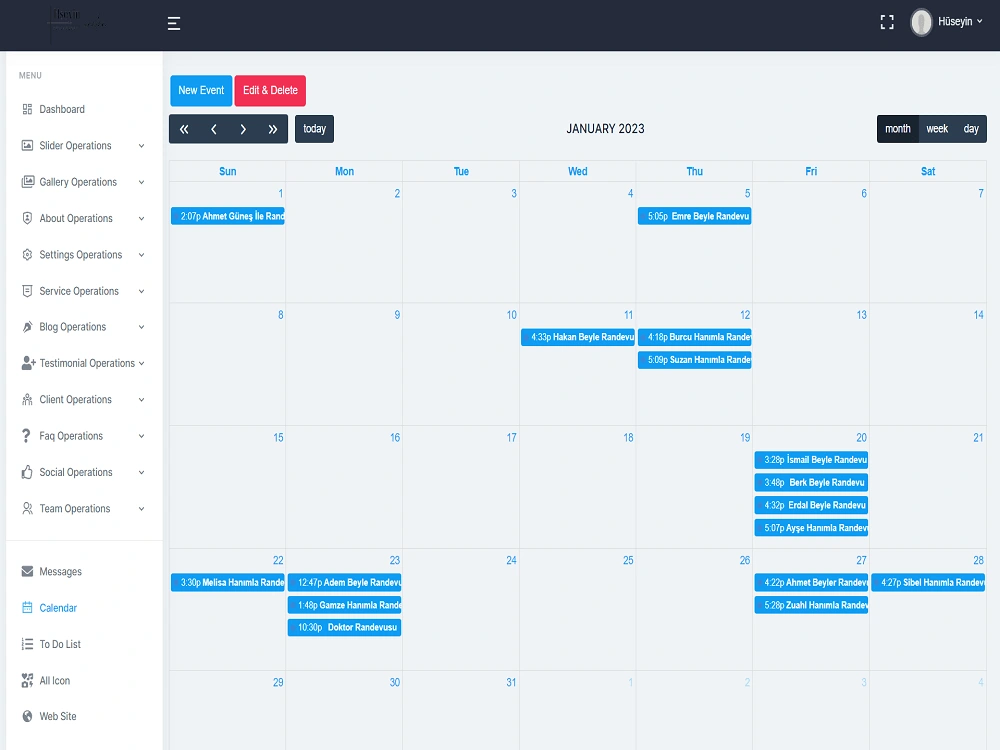The height and width of the screenshot is (750, 1000).
Task: Click the New Event button
Action: [x=201, y=91]
